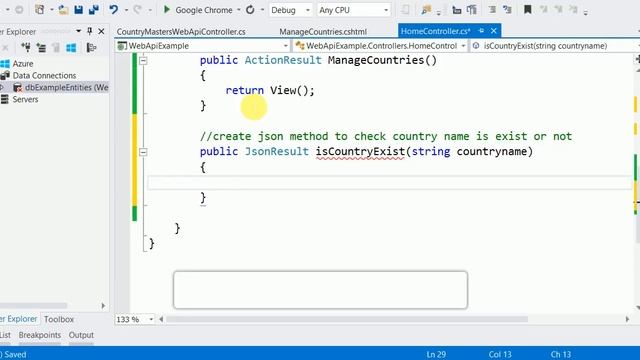Select the Data Connections node
640x360 pixels.
point(44,76)
